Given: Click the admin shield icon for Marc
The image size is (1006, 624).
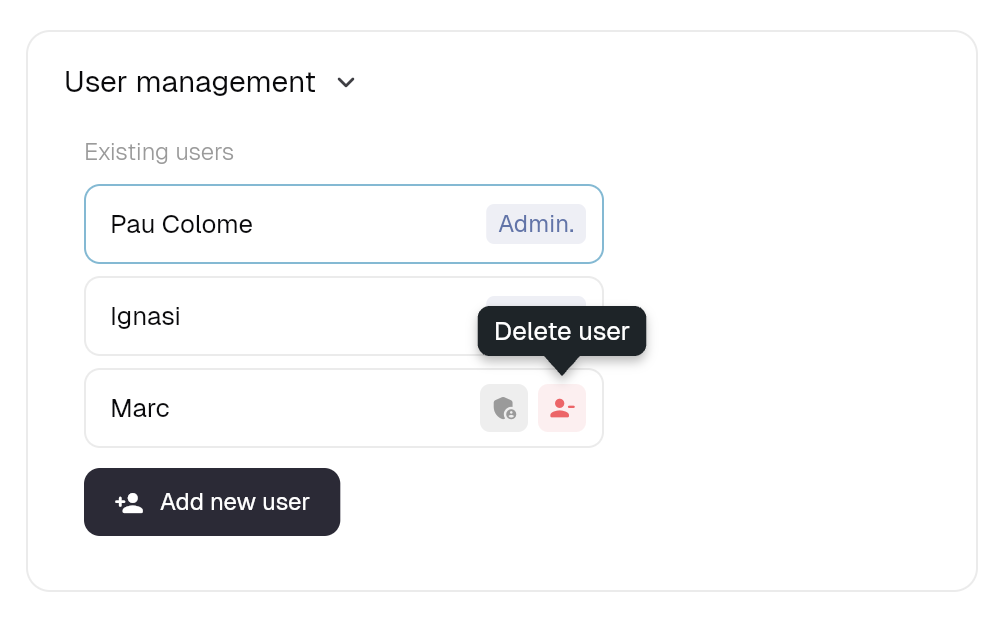Looking at the screenshot, I should click(504, 408).
